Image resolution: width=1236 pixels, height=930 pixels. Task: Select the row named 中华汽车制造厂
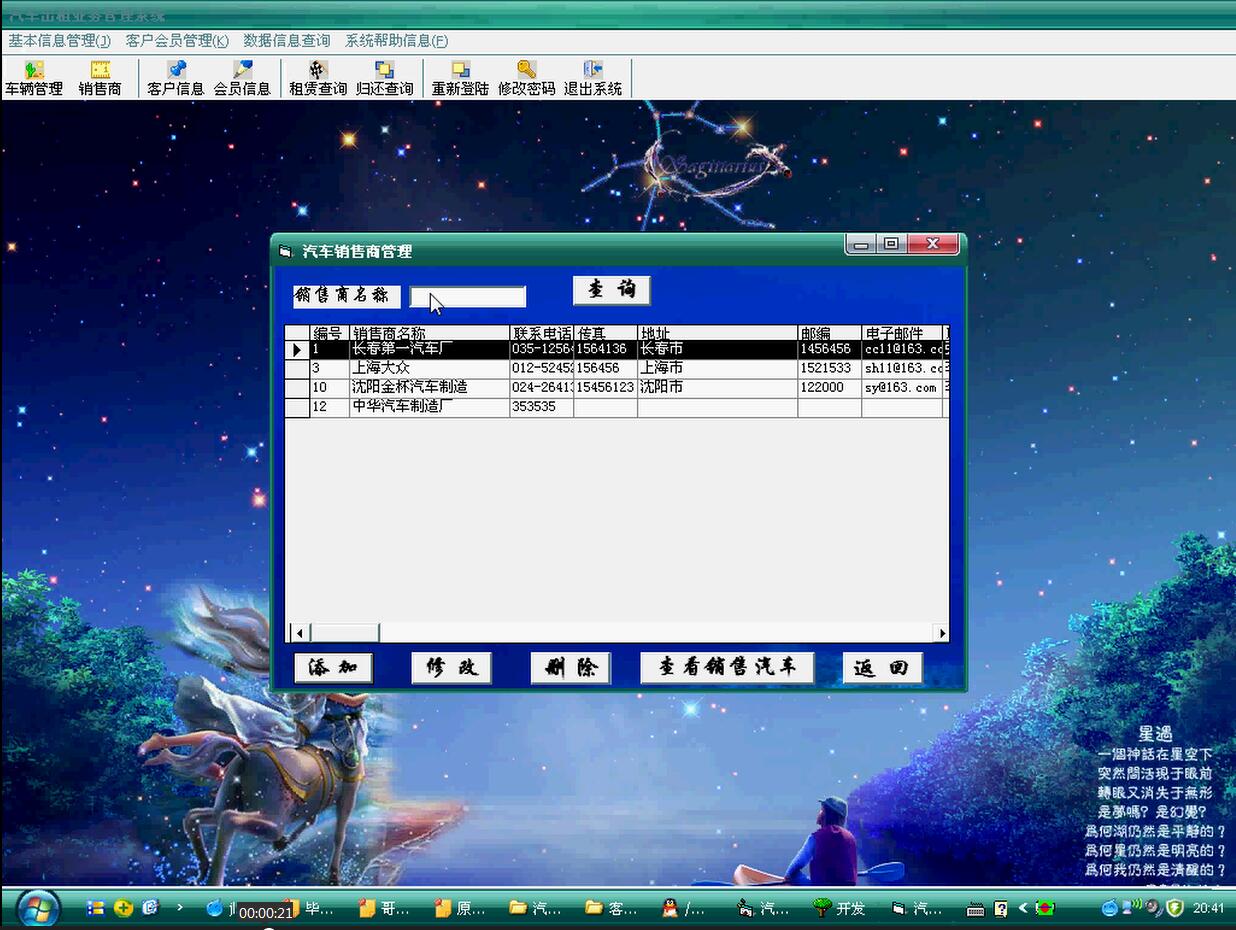click(x=616, y=407)
